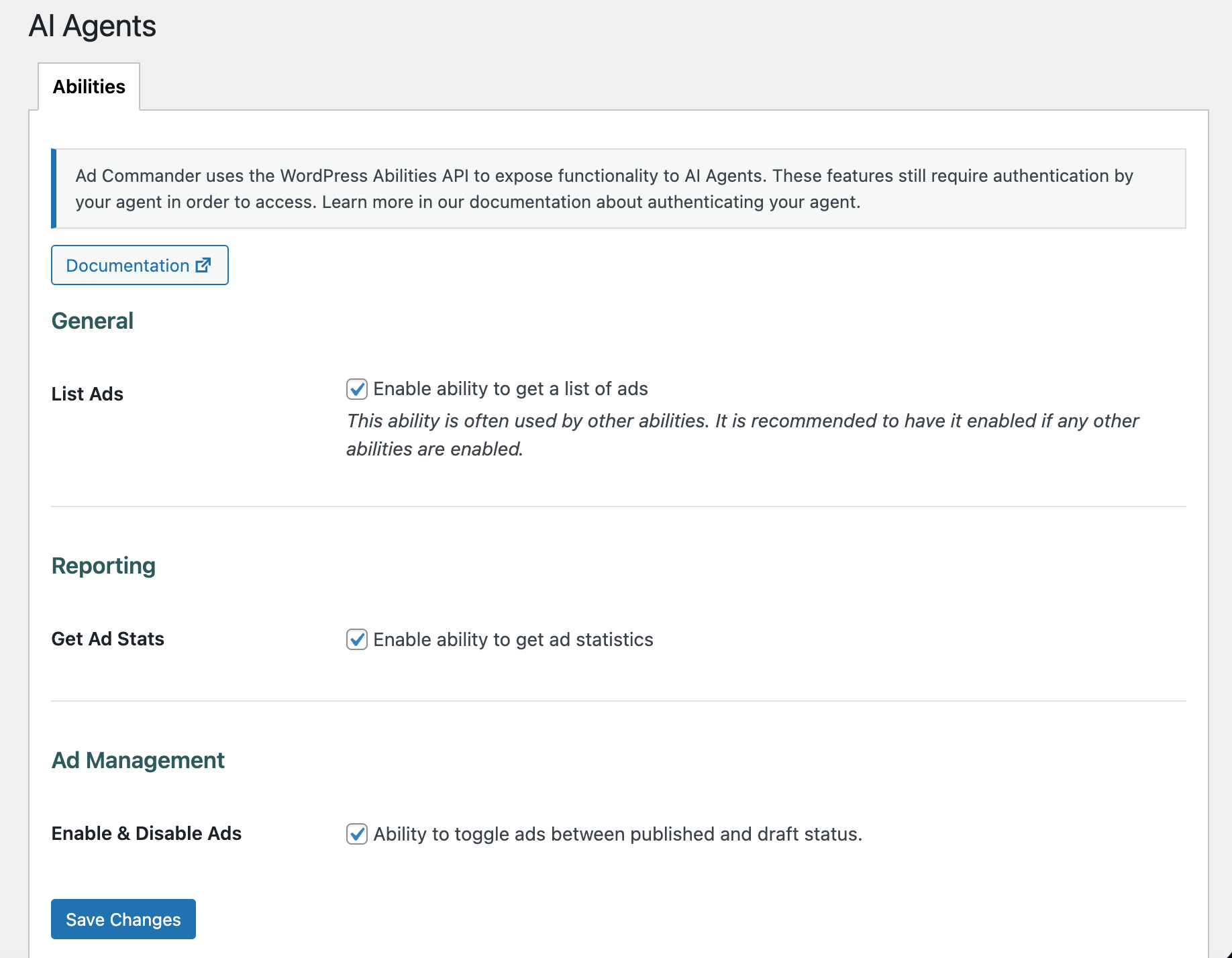1232x958 pixels.
Task: Click the 'Enable ability to get a list of ads' label
Action: point(510,389)
